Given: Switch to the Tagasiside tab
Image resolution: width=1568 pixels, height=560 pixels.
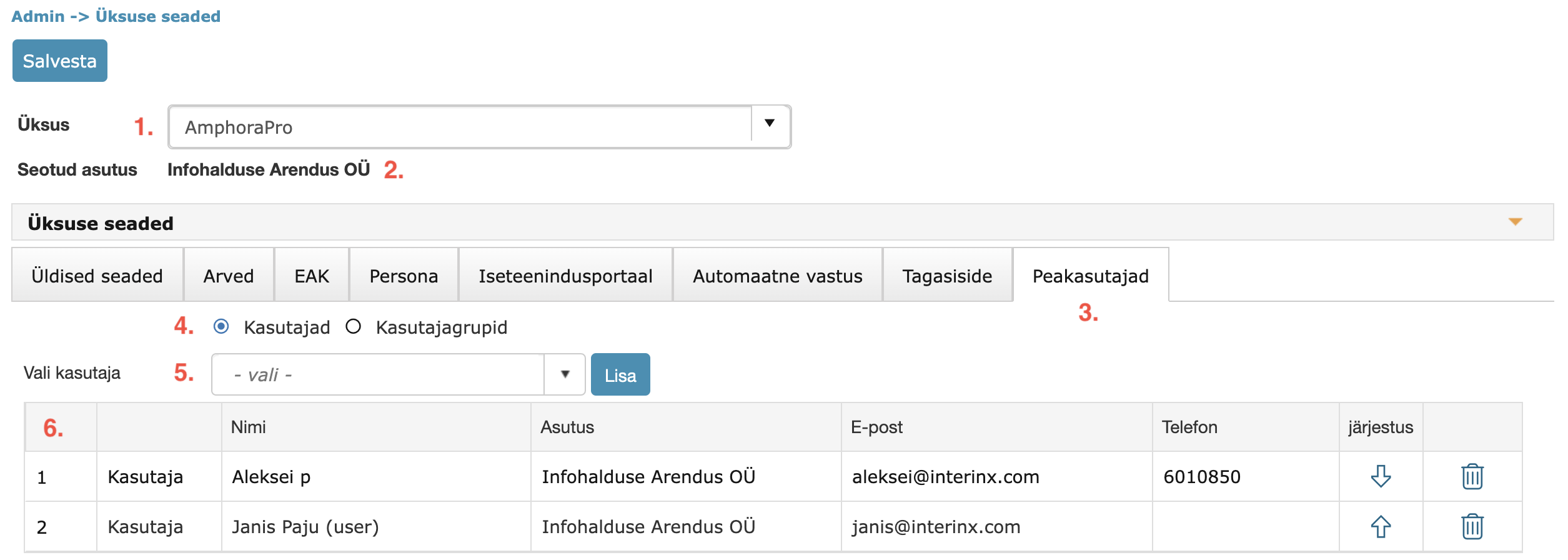Looking at the screenshot, I should tap(948, 276).
